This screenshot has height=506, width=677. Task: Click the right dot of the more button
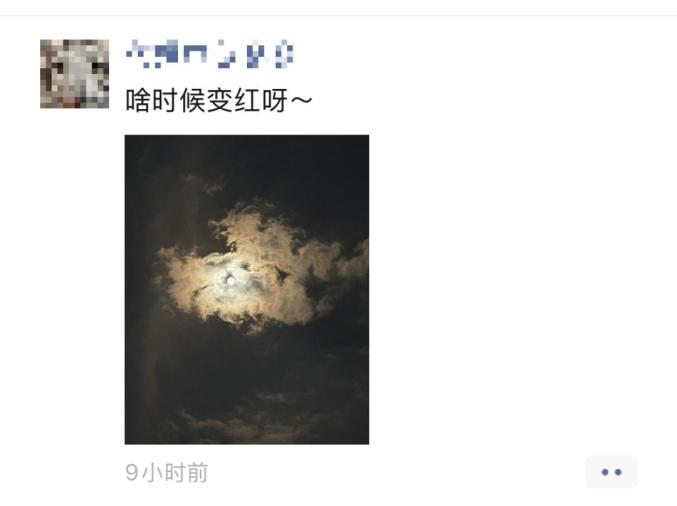[x=618, y=472]
